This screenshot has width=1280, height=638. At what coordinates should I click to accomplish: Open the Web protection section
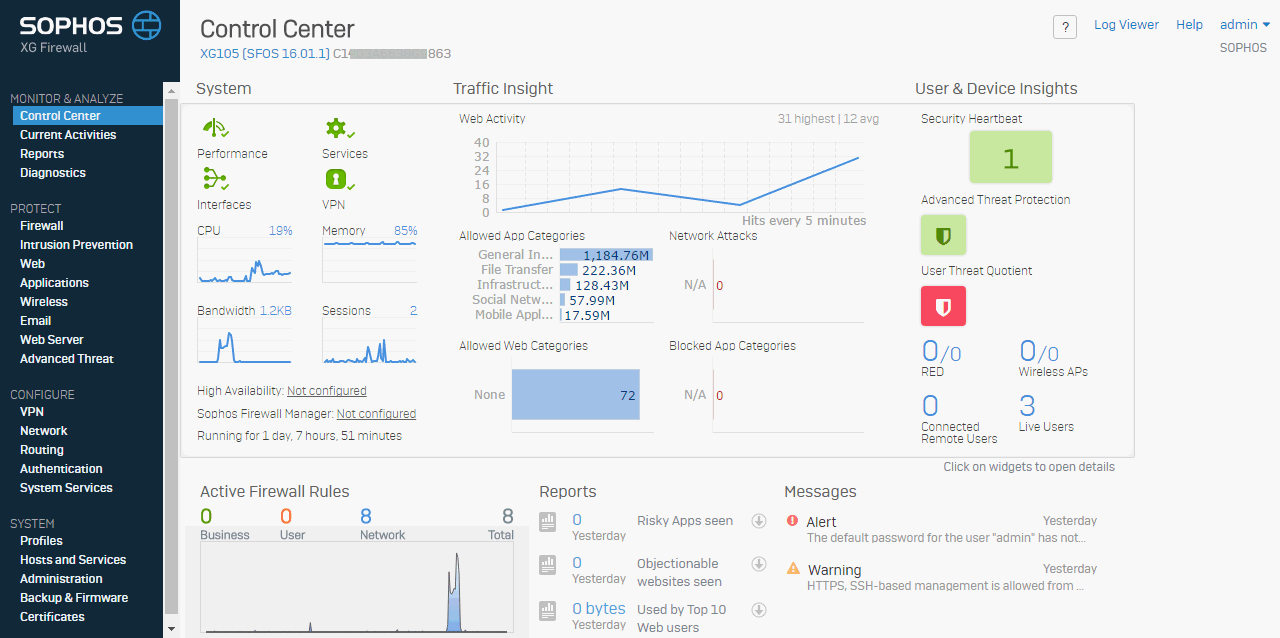(x=33, y=264)
